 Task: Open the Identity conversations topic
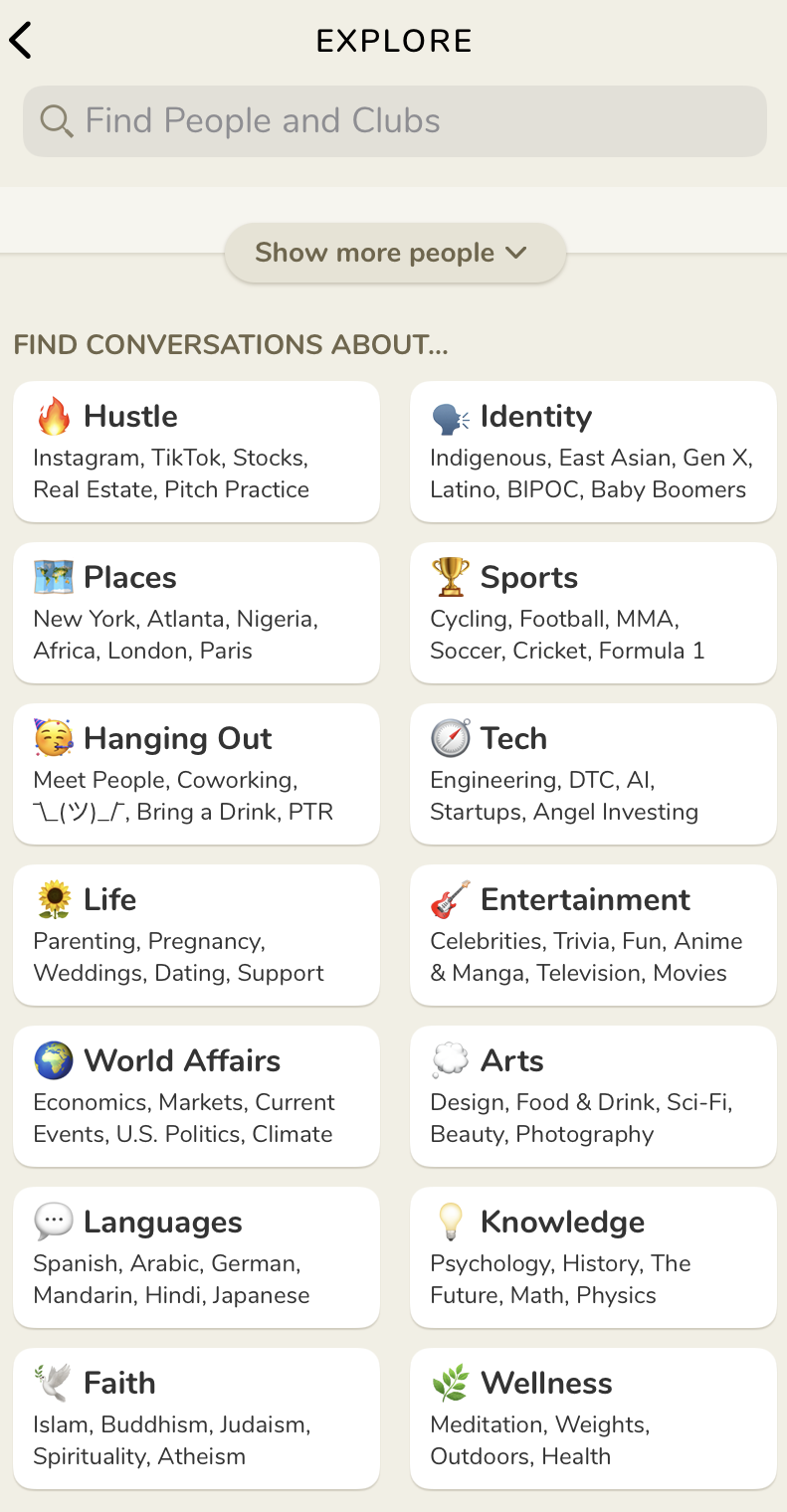coord(593,452)
